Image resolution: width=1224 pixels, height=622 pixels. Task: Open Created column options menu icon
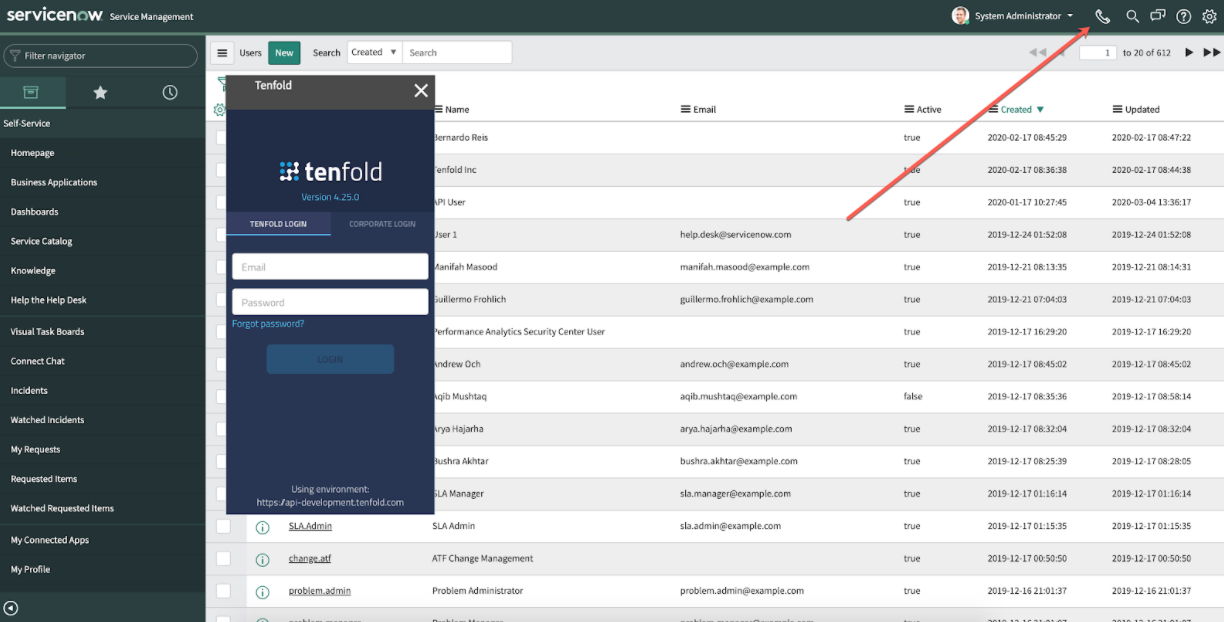click(993, 109)
